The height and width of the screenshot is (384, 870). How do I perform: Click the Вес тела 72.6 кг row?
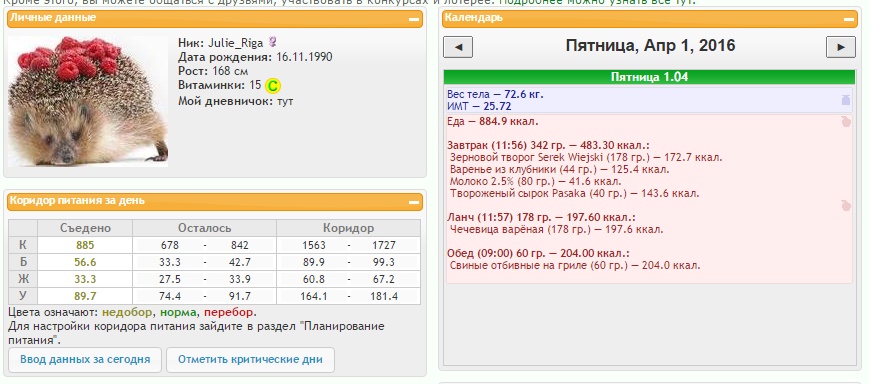495,94
